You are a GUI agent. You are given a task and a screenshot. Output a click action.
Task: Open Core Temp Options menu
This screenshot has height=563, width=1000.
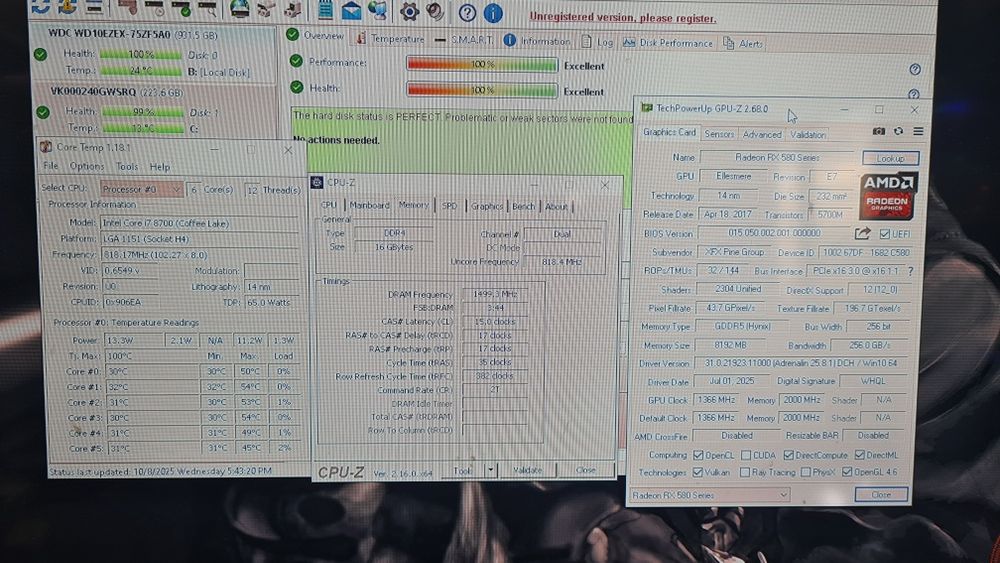point(87,166)
